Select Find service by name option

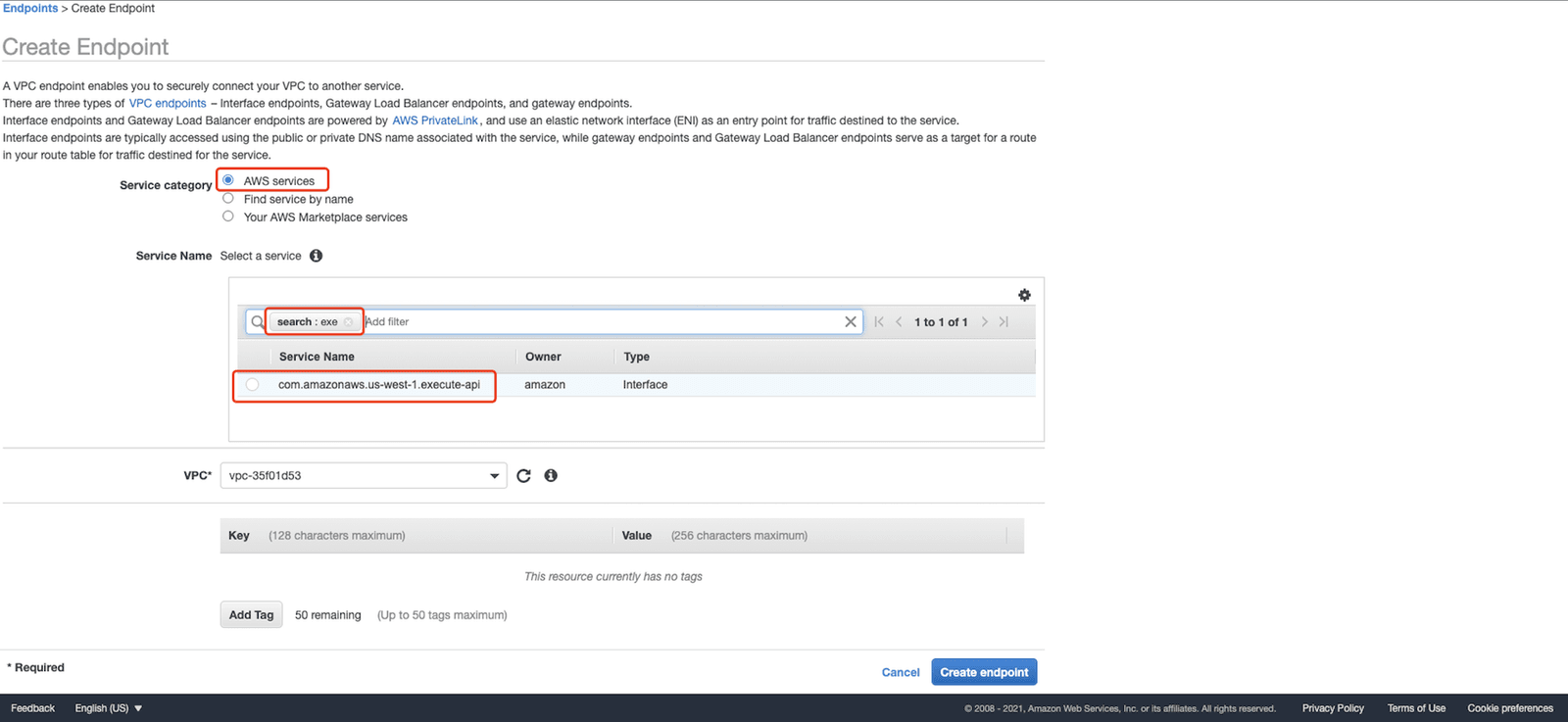tap(228, 198)
